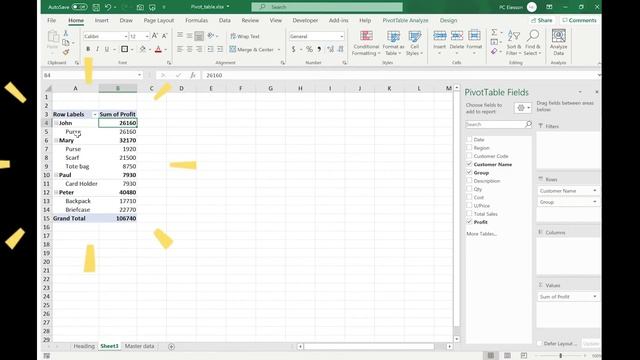Click the Name Box showing B4
The height and width of the screenshot is (360, 640).
coord(90,75)
